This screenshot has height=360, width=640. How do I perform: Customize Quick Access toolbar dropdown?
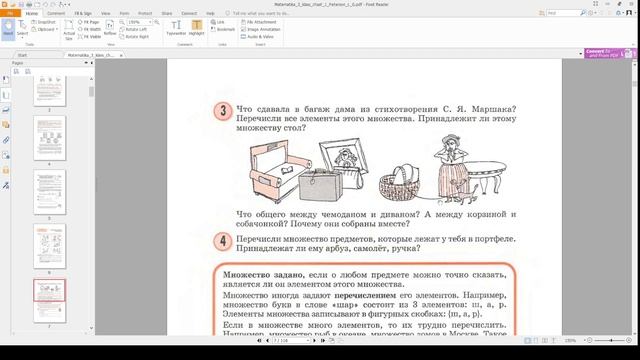(x=69, y=4)
